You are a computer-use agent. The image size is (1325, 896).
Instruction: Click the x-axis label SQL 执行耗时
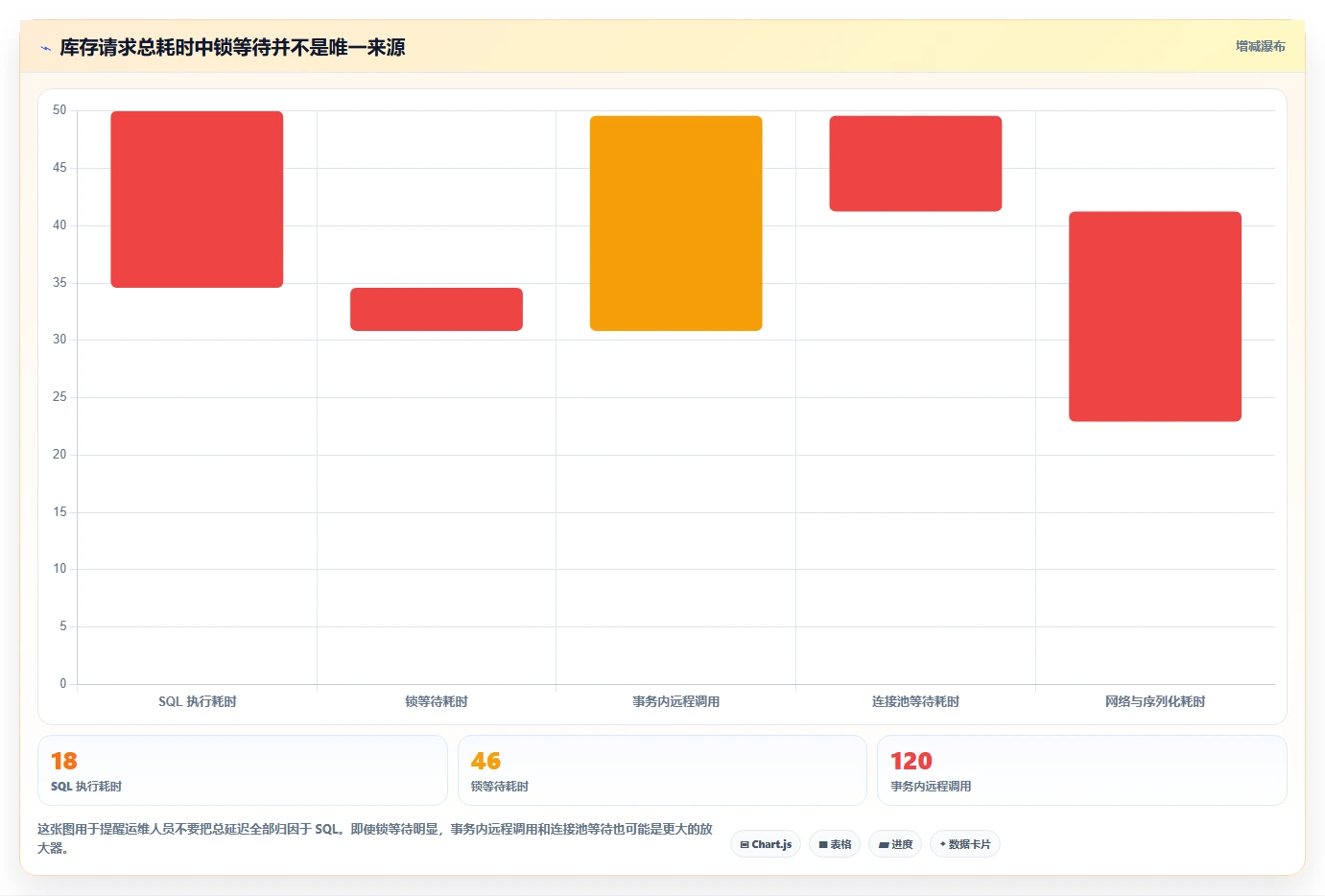197,701
